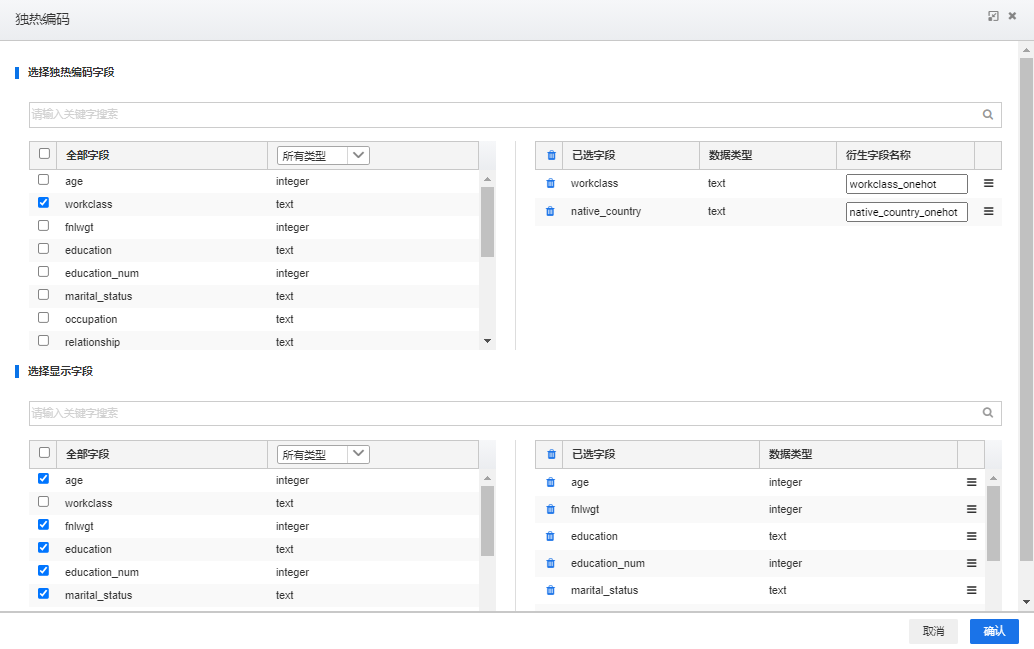Open type filter dropdown for encoding fields
Image resolution: width=1034 pixels, height=649 pixels.
pos(323,156)
